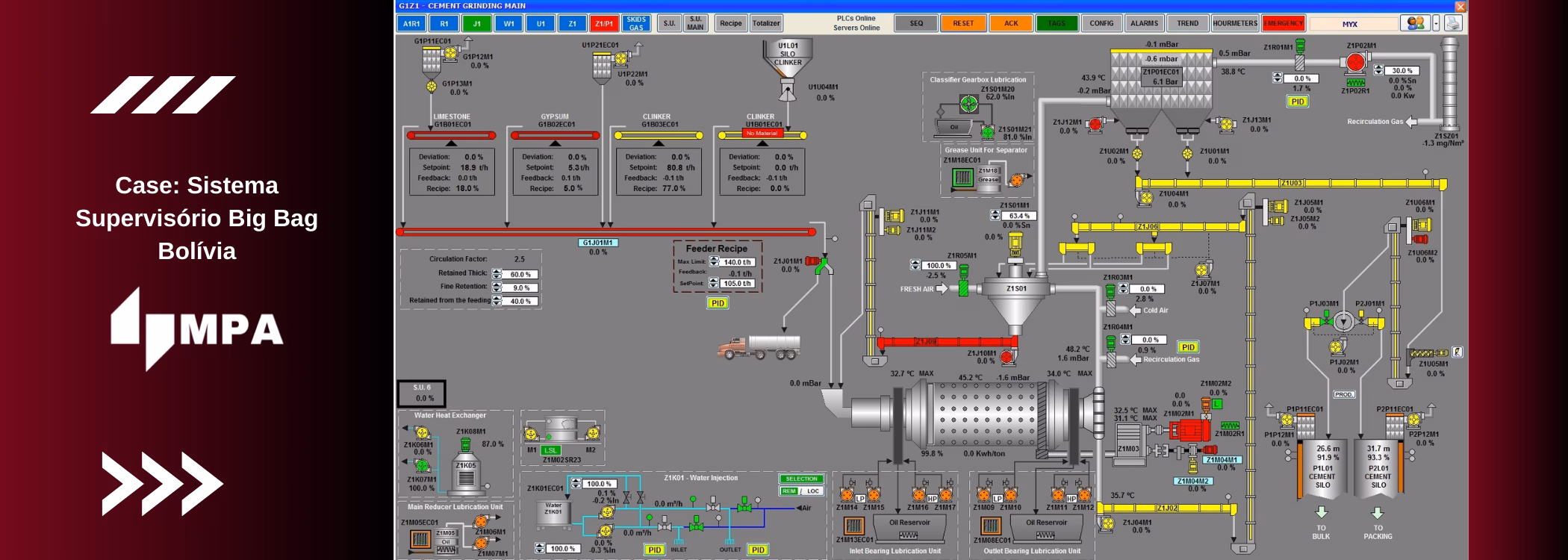
Task: Click the Z1K07M1 green pump icon
Action: (422, 466)
